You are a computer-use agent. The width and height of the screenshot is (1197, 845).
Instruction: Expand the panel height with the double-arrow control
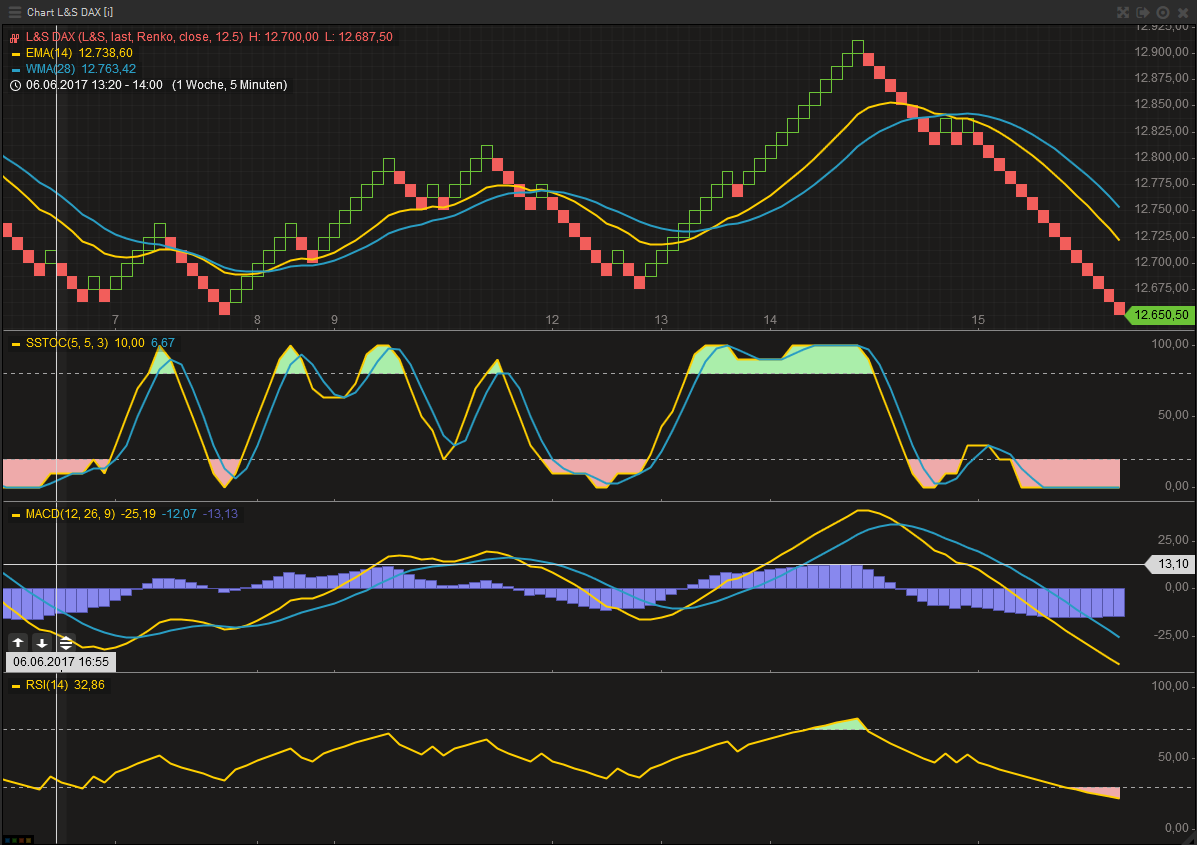(64, 641)
